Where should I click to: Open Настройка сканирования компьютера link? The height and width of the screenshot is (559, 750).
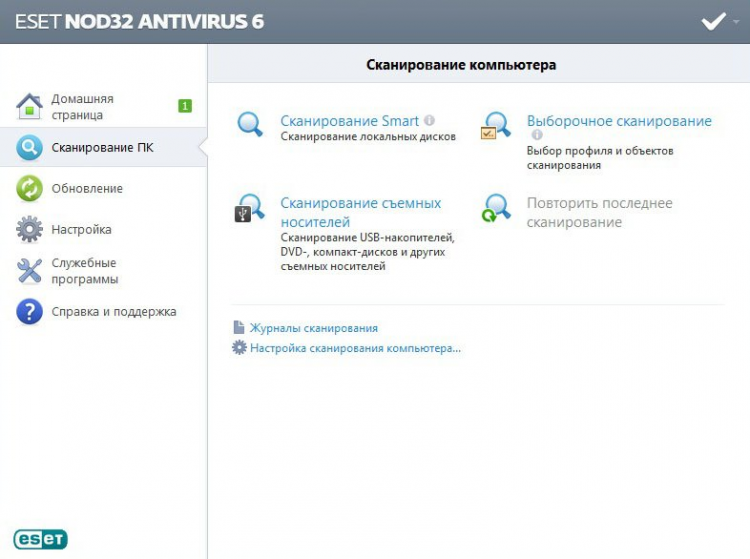355,348
